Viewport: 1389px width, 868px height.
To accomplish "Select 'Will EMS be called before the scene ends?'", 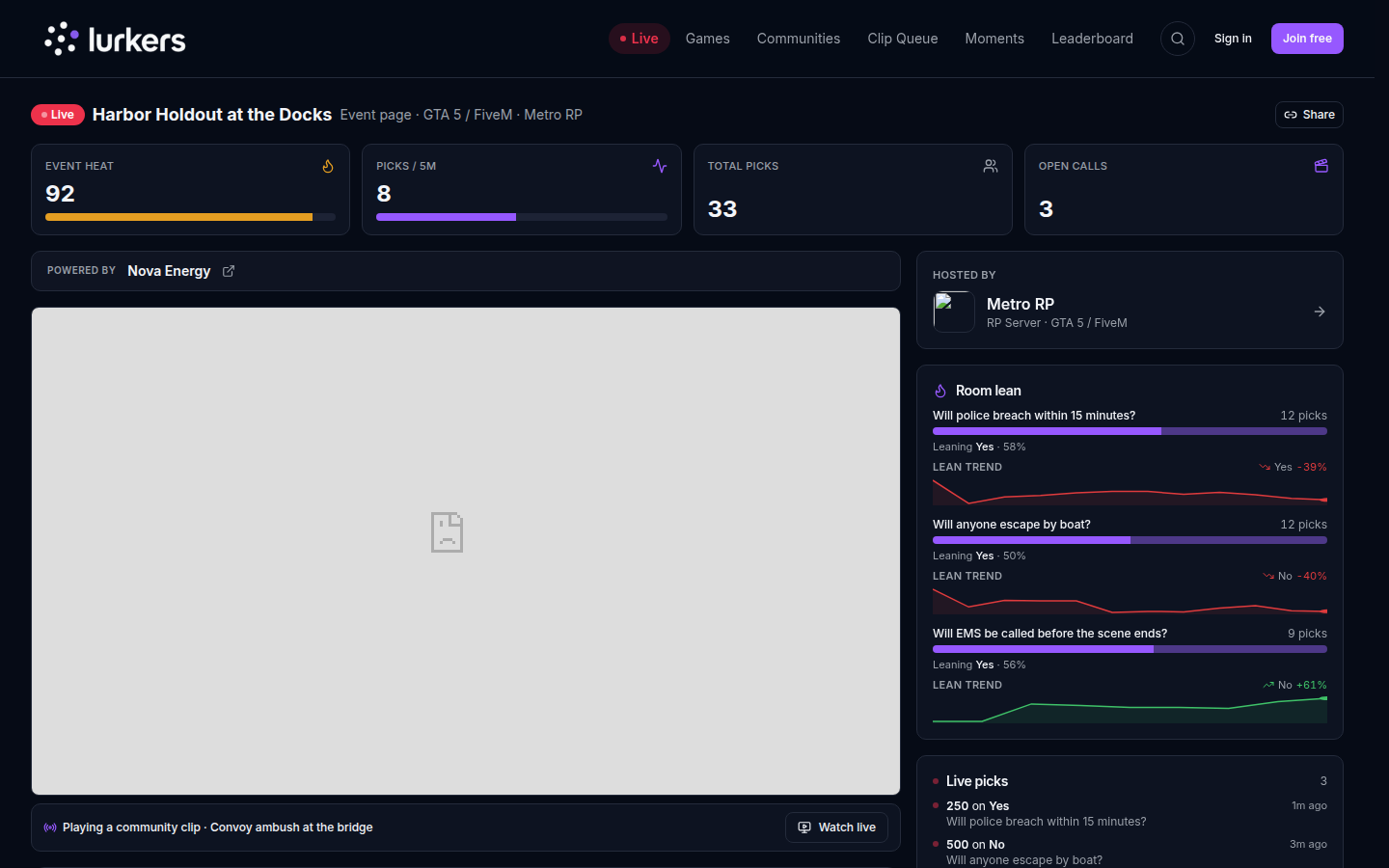I will [x=1049, y=634].
